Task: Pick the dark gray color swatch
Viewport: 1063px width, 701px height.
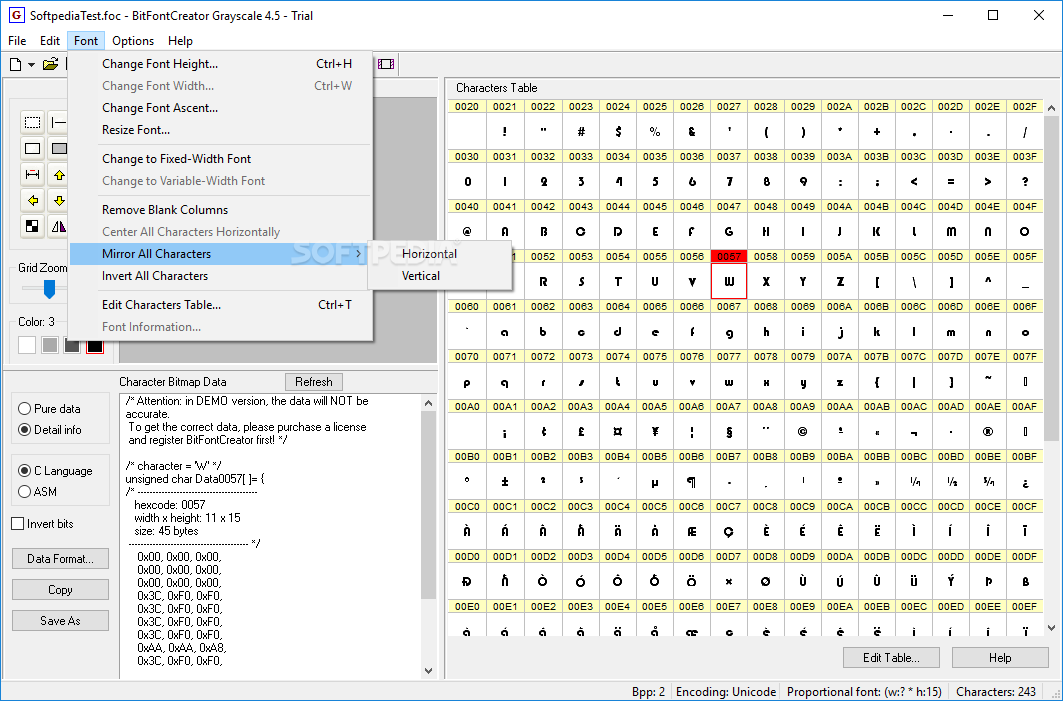Action: [x=72, y=345]
